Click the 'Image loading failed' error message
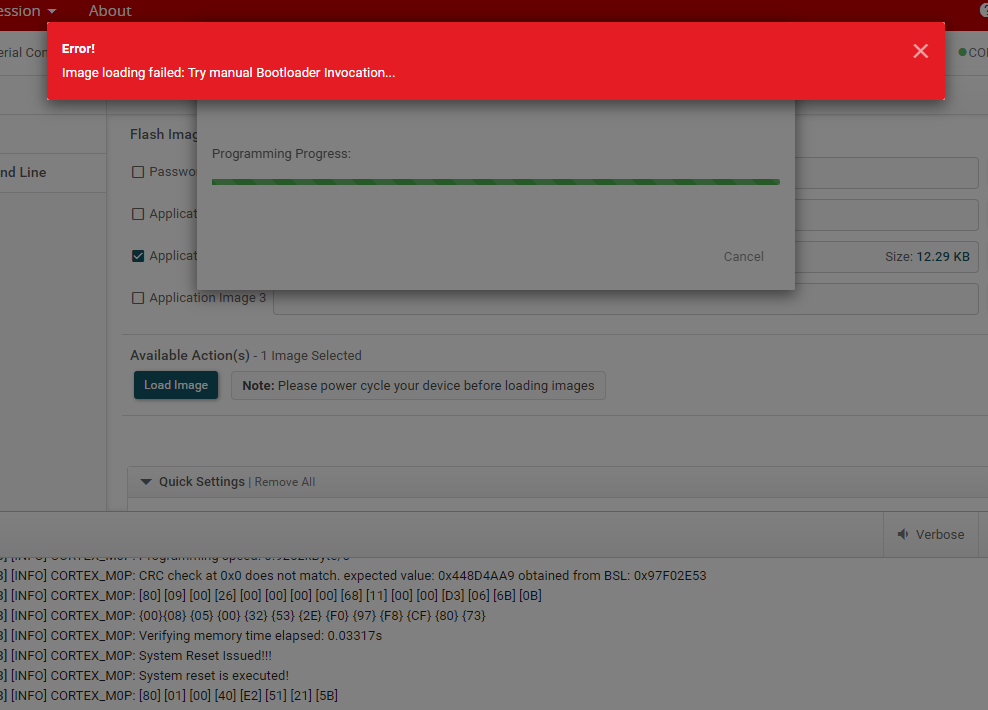Image resolution: width=988 pixels, height=710 pixels. click(229, 72)
